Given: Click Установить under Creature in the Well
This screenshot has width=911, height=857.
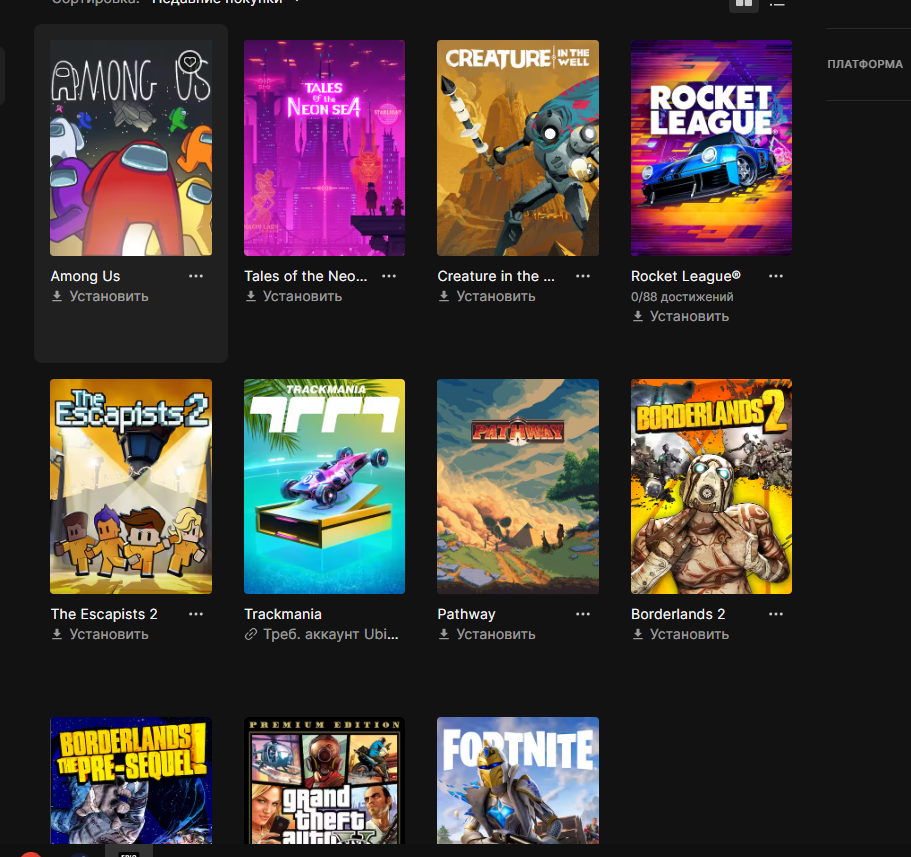Looking at the screenshot, I should (487, 296).
